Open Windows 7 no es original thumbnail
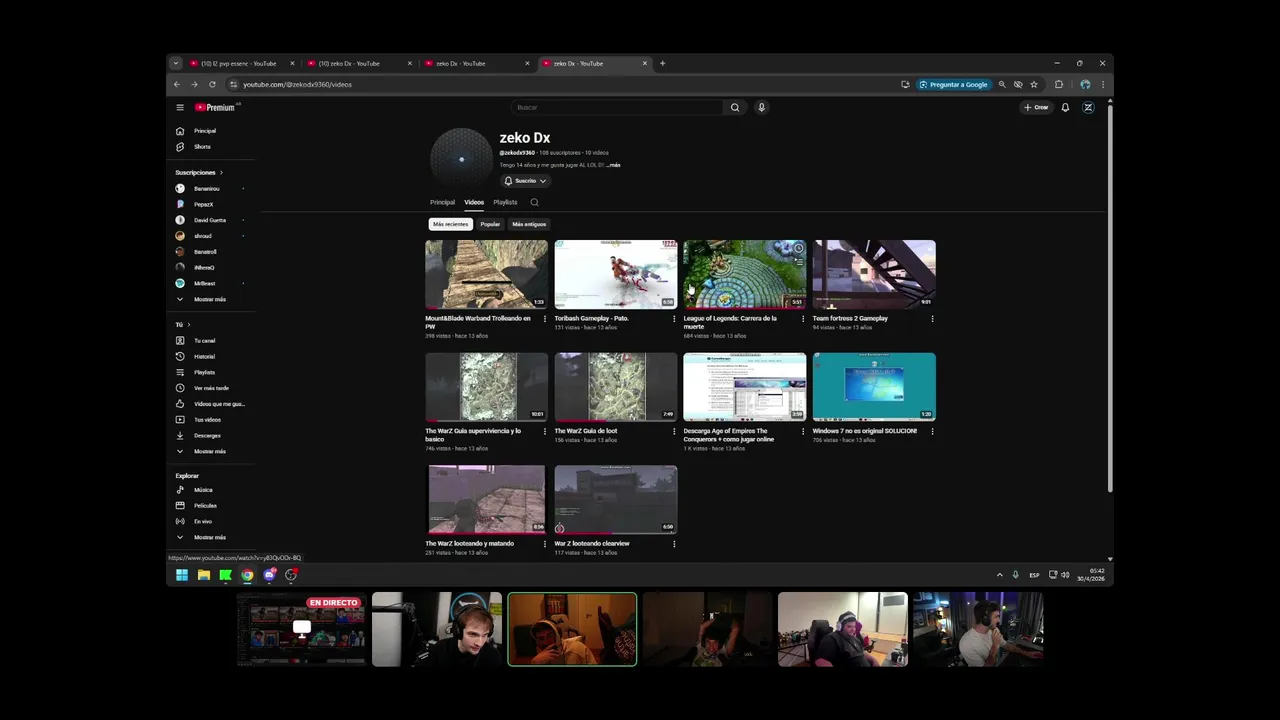 coord(874,387)
